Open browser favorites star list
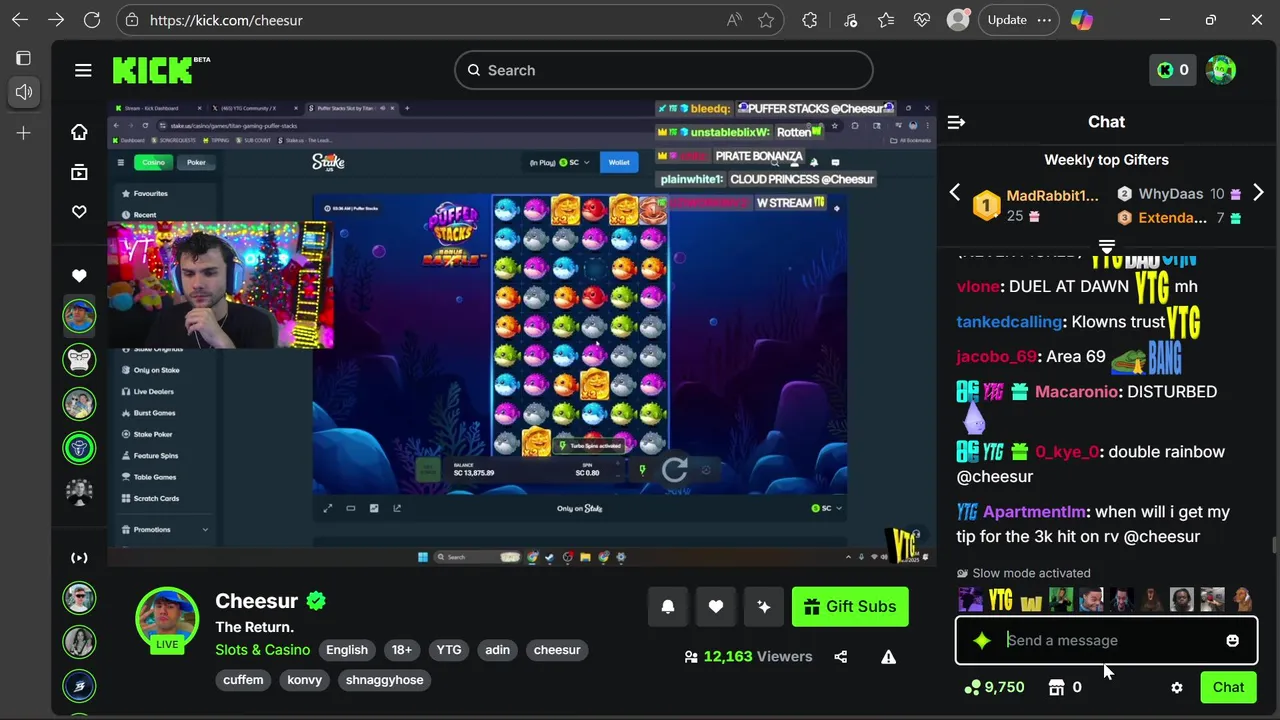This screenshot has width=1280, height=720. tap(886, 20)
